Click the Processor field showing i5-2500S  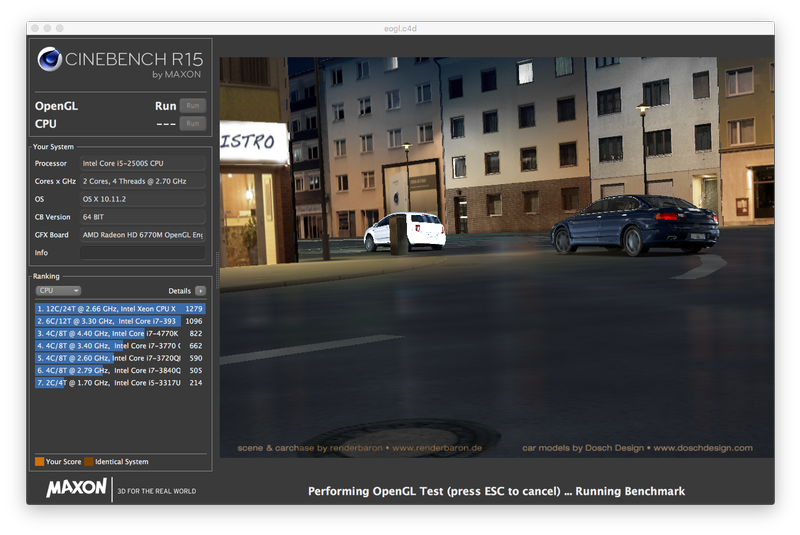(x=143, y=163)
